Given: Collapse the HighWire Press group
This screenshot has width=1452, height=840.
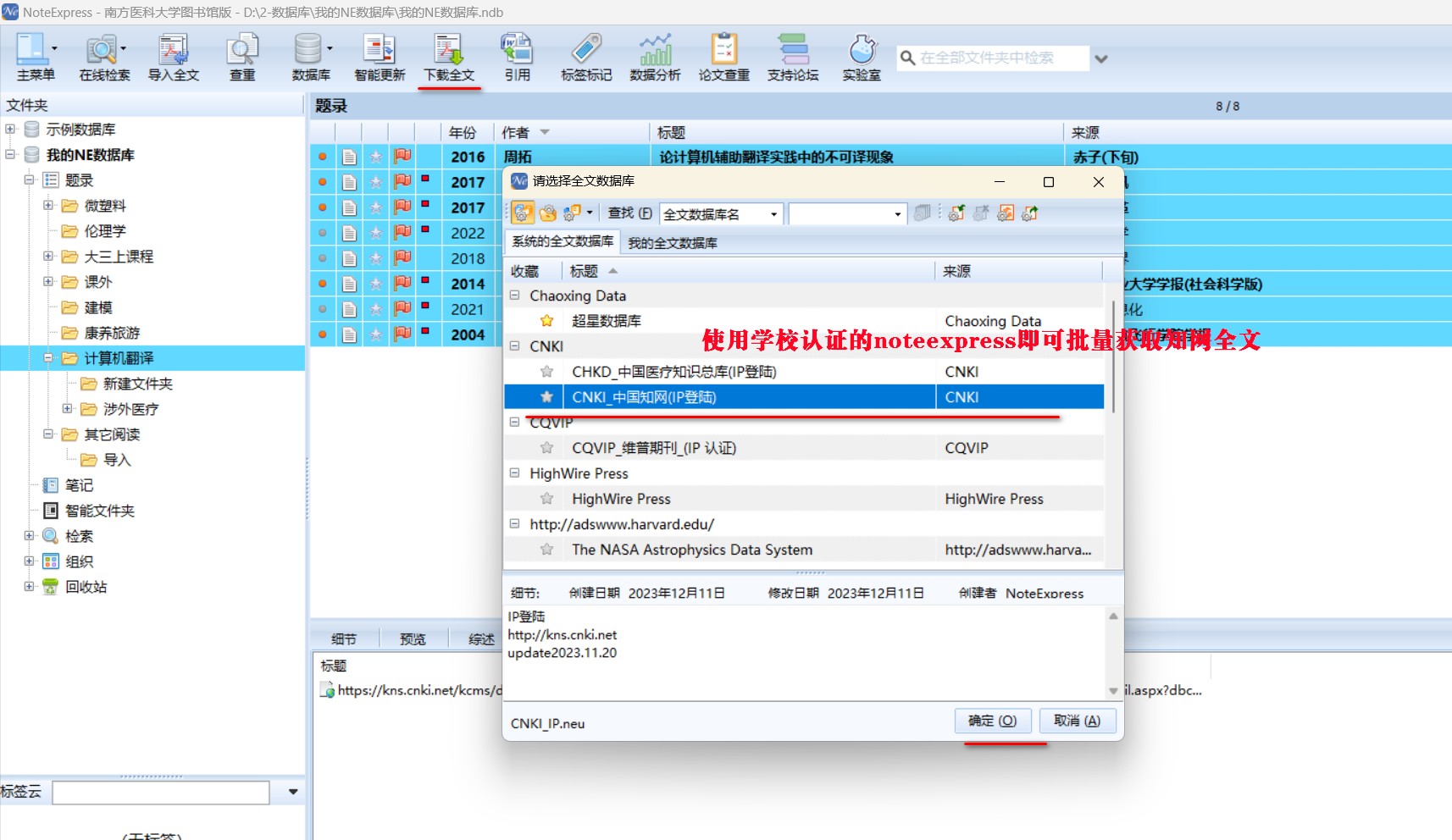Looking at the screenshot, I should (514, 473).
